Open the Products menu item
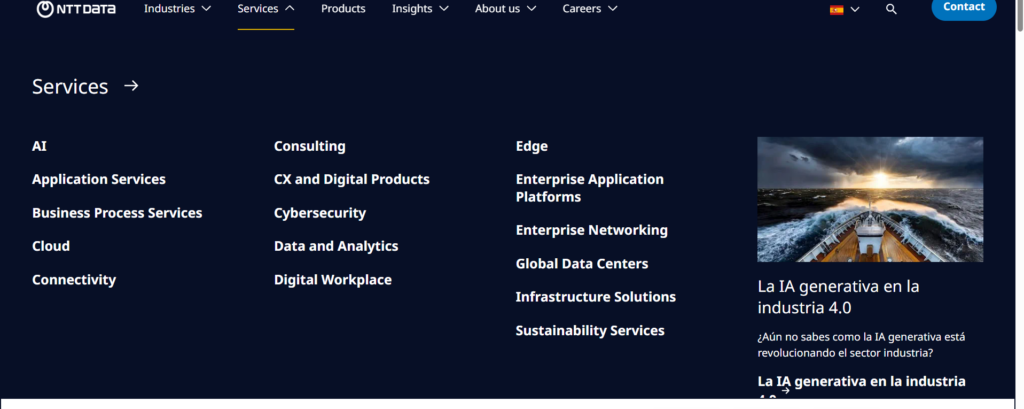This screenshot has height=409, width=1024. coord(343,9)
